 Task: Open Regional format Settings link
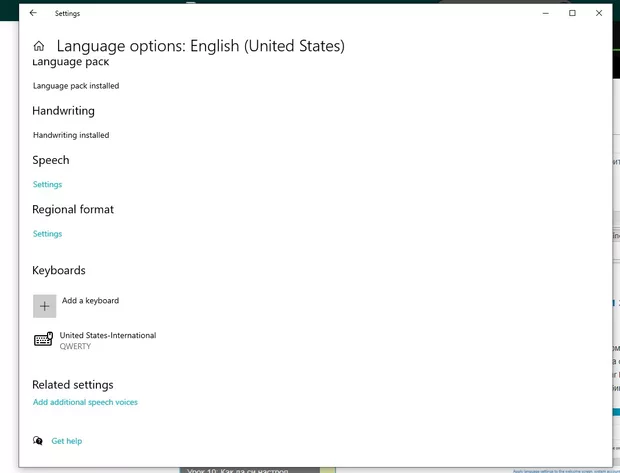[47, 234]
